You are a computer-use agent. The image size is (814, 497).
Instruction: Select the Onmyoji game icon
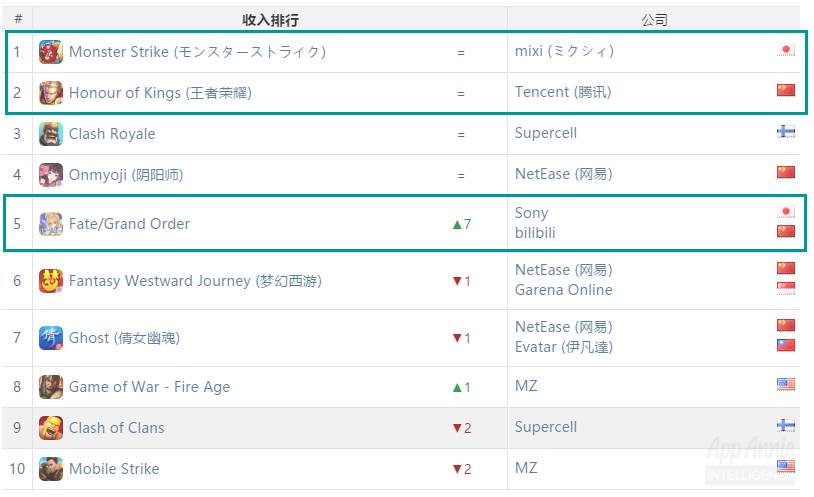[x=50, y=175]
